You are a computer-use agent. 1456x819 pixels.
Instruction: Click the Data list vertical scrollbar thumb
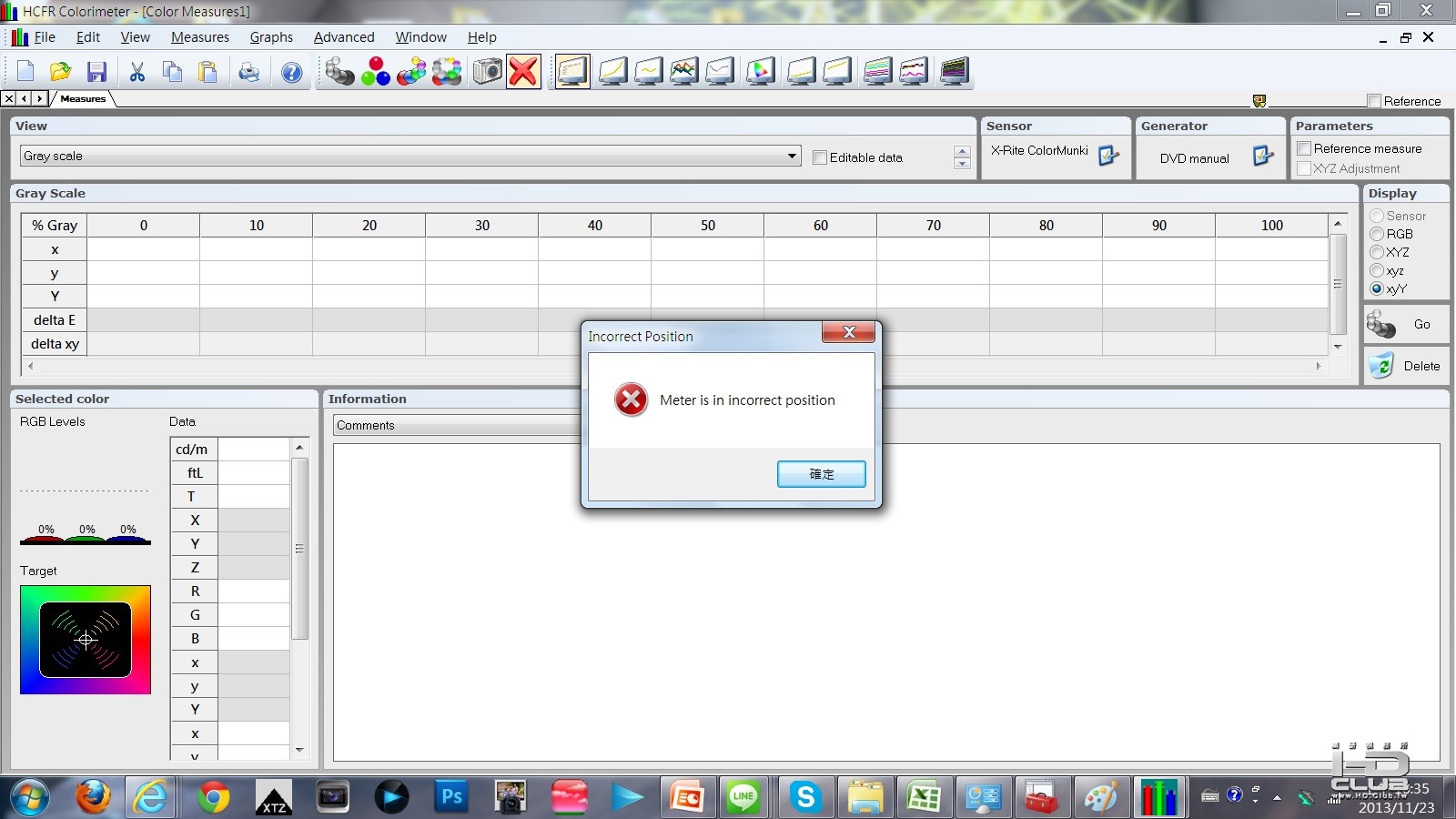click(299, 549)
